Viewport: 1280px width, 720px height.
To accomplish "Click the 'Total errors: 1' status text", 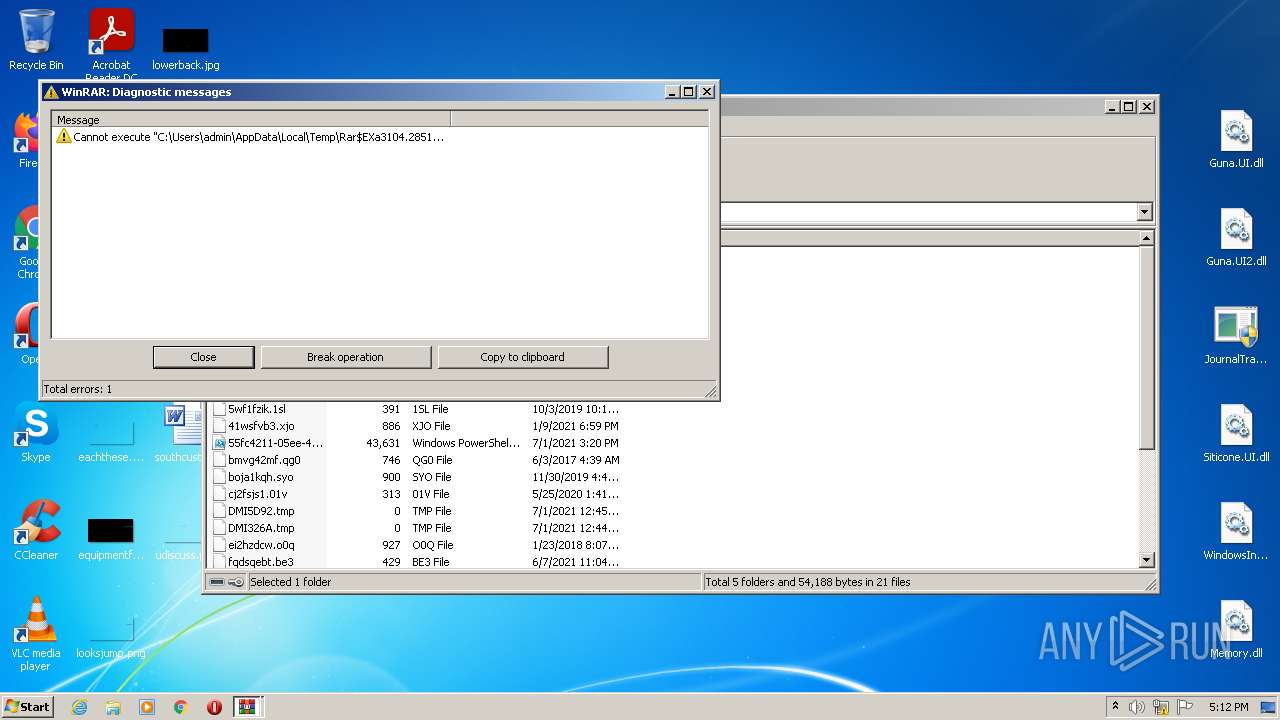I will [78, 389].
